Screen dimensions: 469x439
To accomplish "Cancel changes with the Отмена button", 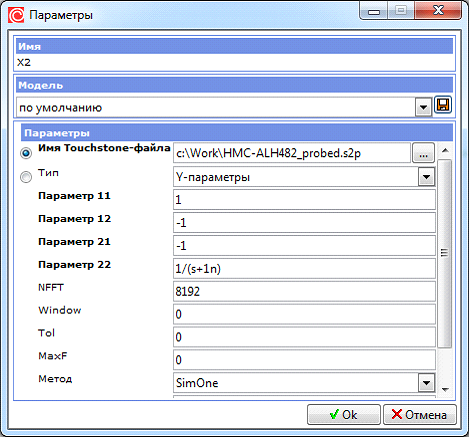I will coord(420,415).
